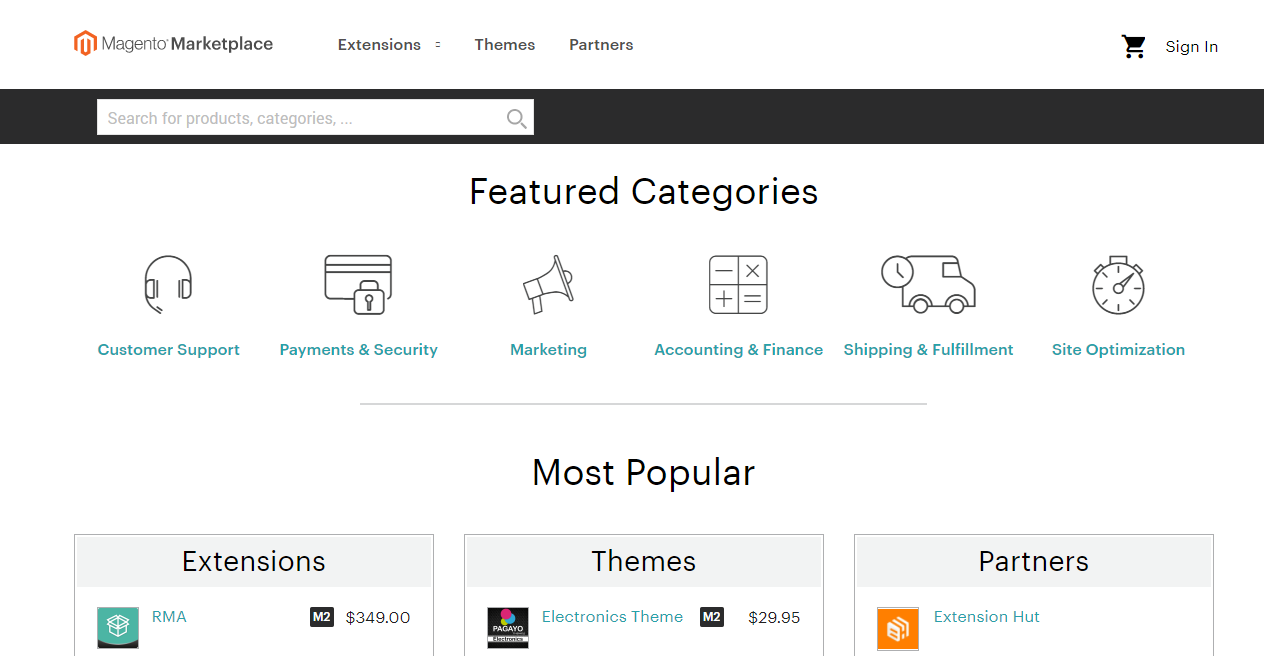Viewport: 1264px width, 656px height.
Task: Open the Extension Hut partner link
Action: 986,617
